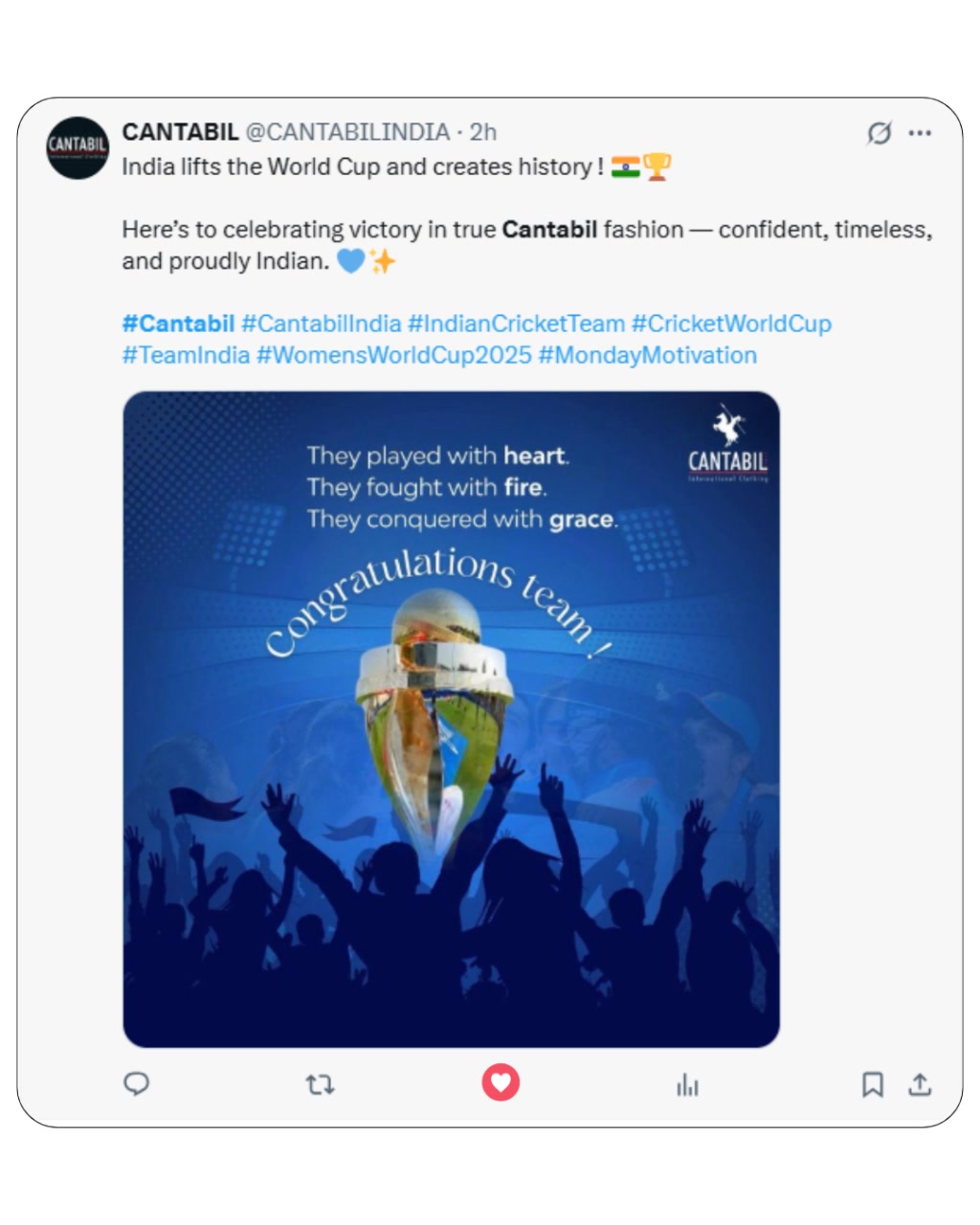Viewport: 980px width, 1225px height.
Task: Click the #Cantabil hashtag
Action: pos(178,323)
